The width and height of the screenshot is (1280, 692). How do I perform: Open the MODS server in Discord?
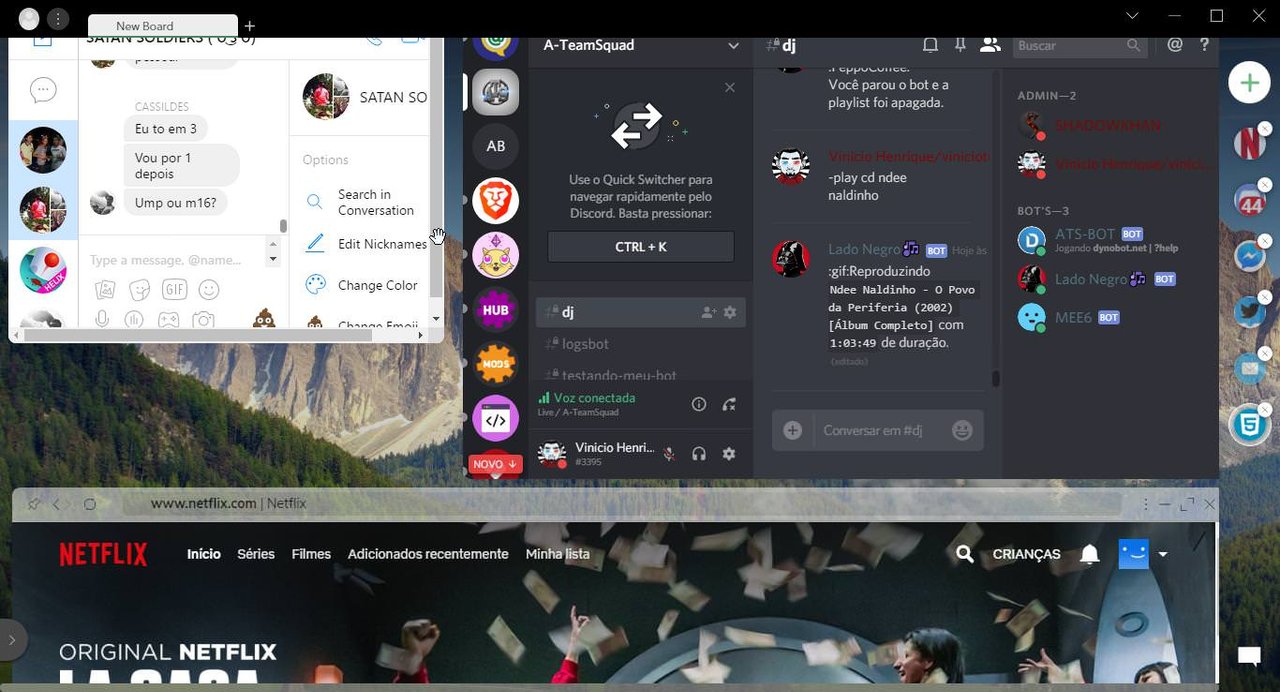(495, 365)
